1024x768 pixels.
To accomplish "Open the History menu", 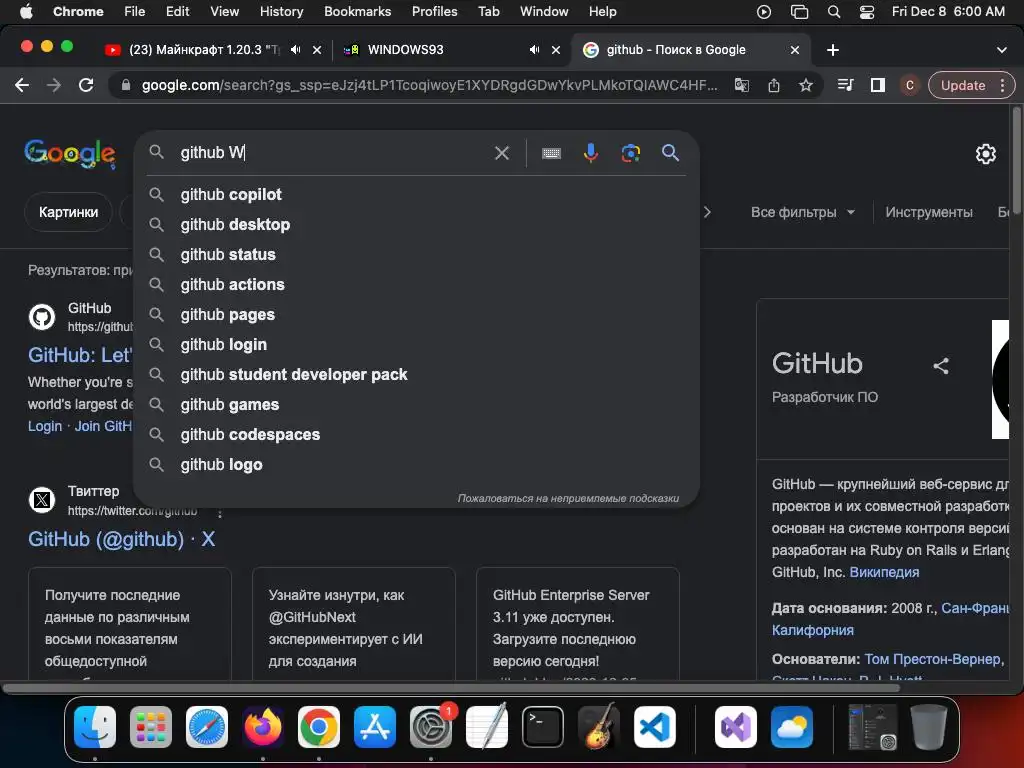I will [x=281, y=12].
